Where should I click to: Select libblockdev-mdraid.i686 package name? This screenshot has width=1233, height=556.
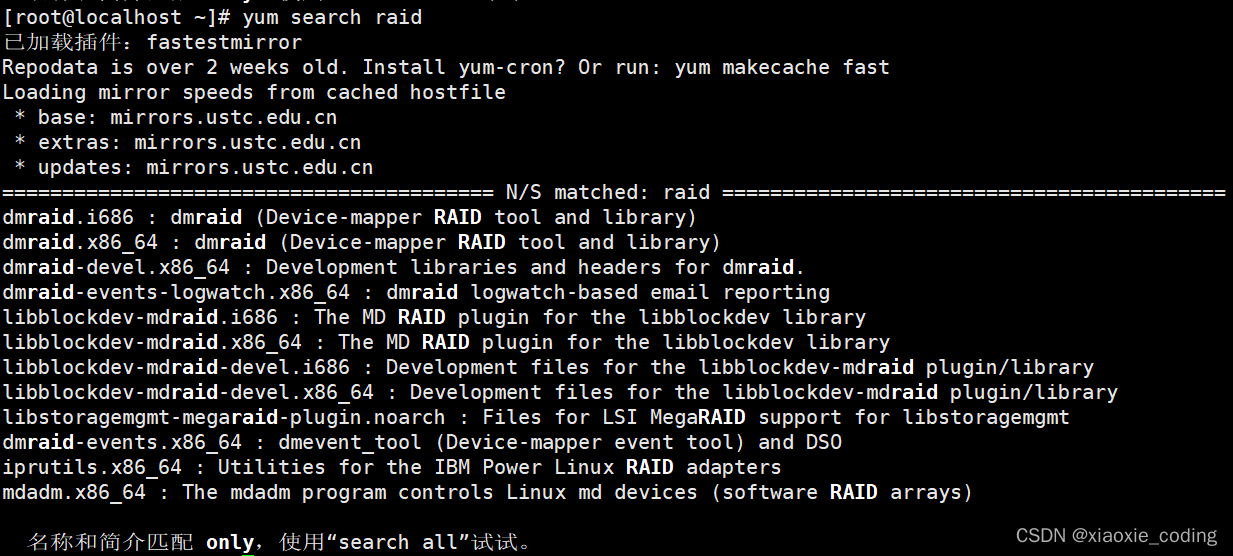140,317
